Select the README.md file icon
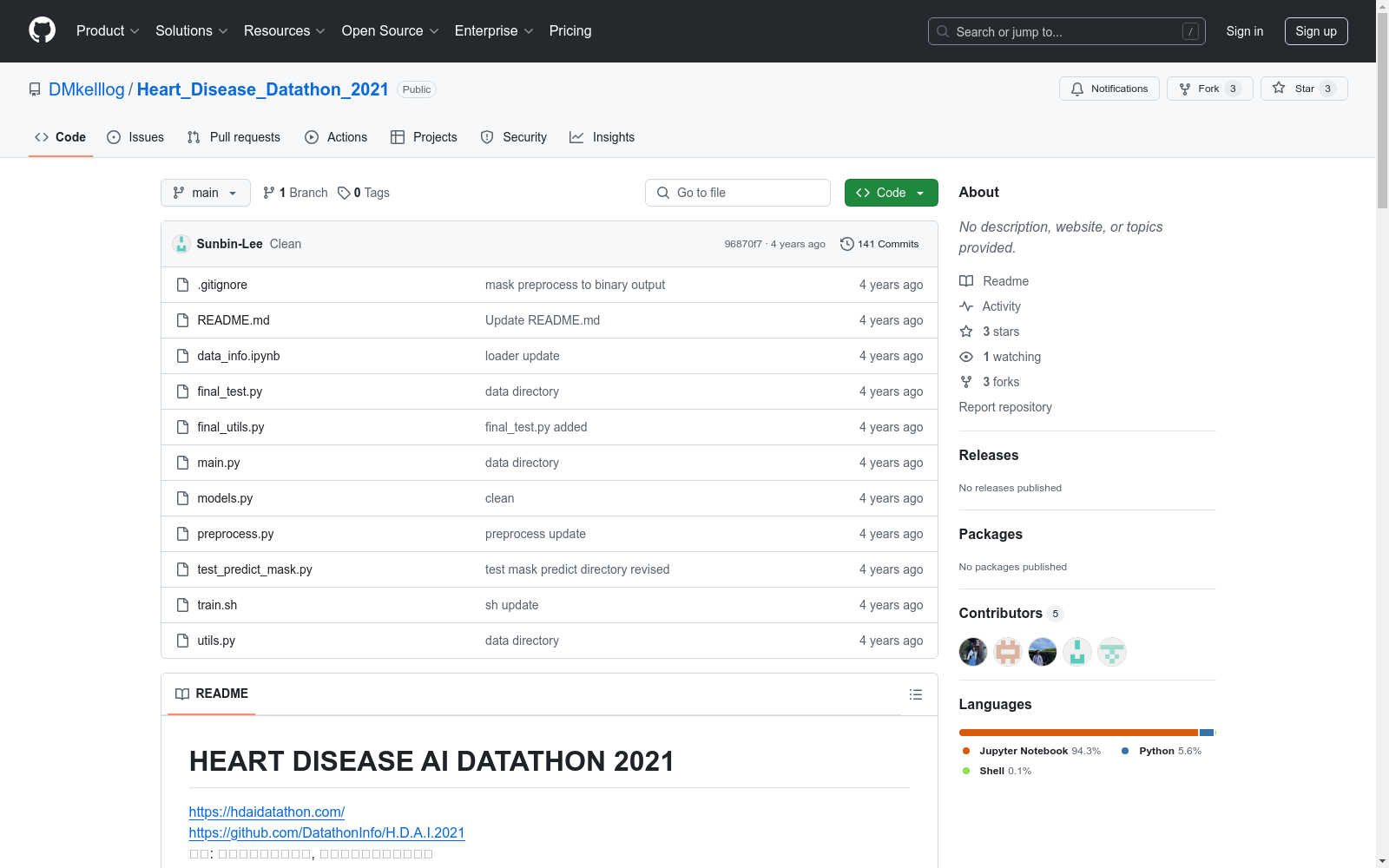Image resolution: width=1389 pixels, height=868 pixels. pos(182,320)
